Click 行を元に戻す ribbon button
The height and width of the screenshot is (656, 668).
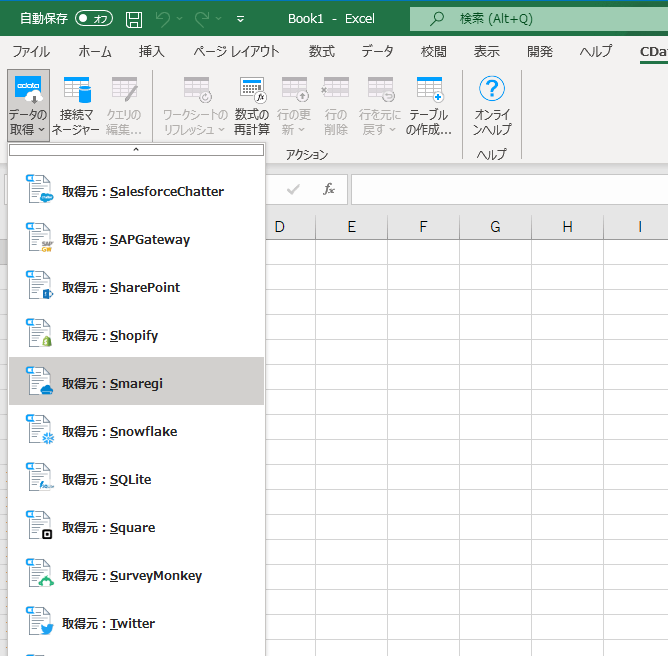[380, 105]
